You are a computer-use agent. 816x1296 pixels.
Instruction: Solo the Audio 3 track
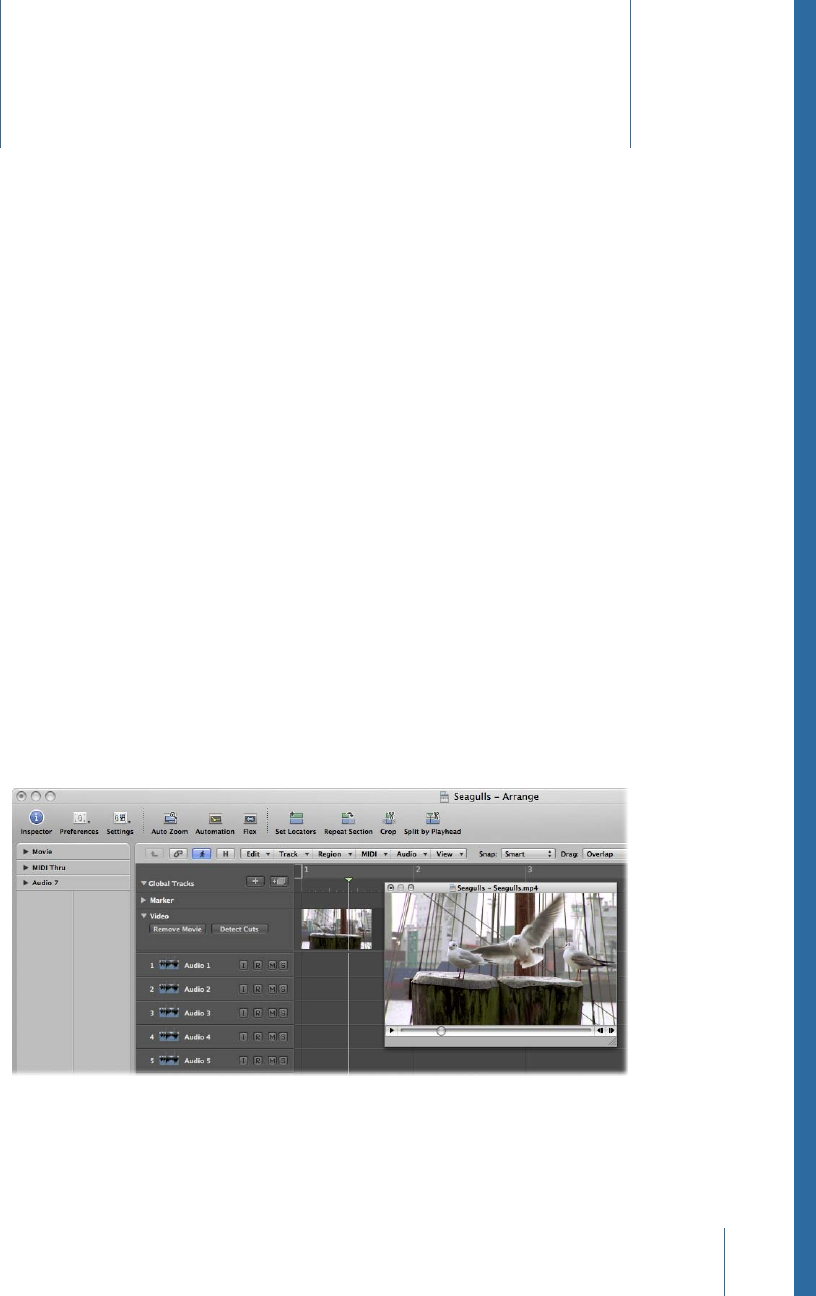pyautogui.click(x=283, y=1013)
